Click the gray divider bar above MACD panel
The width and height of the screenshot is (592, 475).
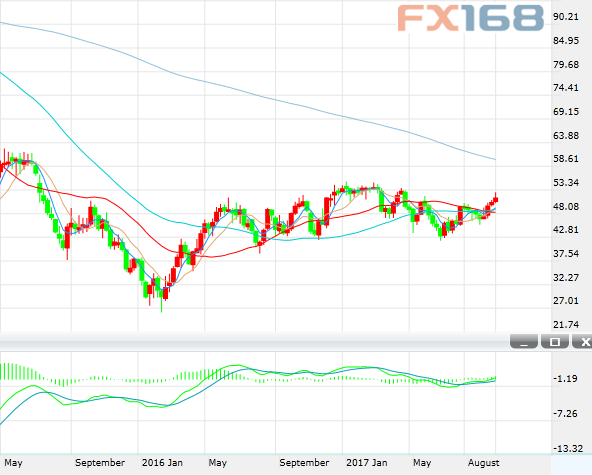coord(255,342)
